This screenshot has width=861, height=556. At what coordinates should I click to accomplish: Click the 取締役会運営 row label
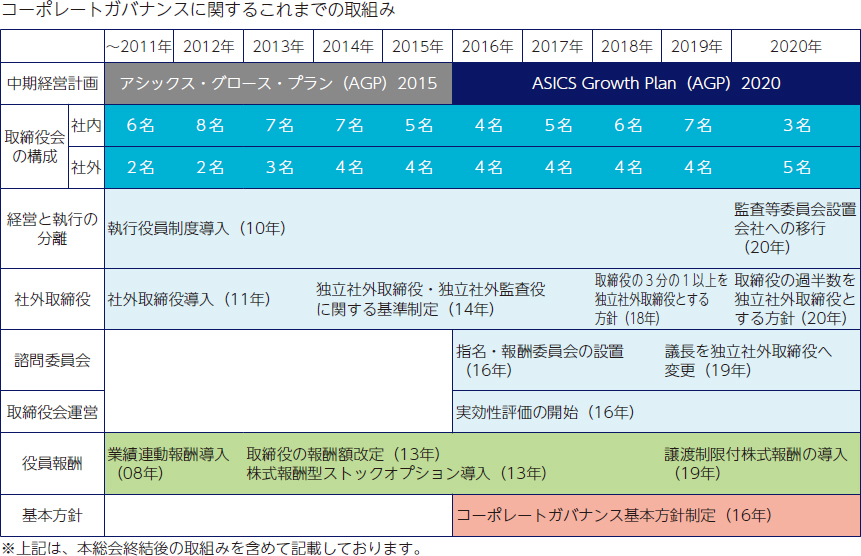[x=52, y=412]
